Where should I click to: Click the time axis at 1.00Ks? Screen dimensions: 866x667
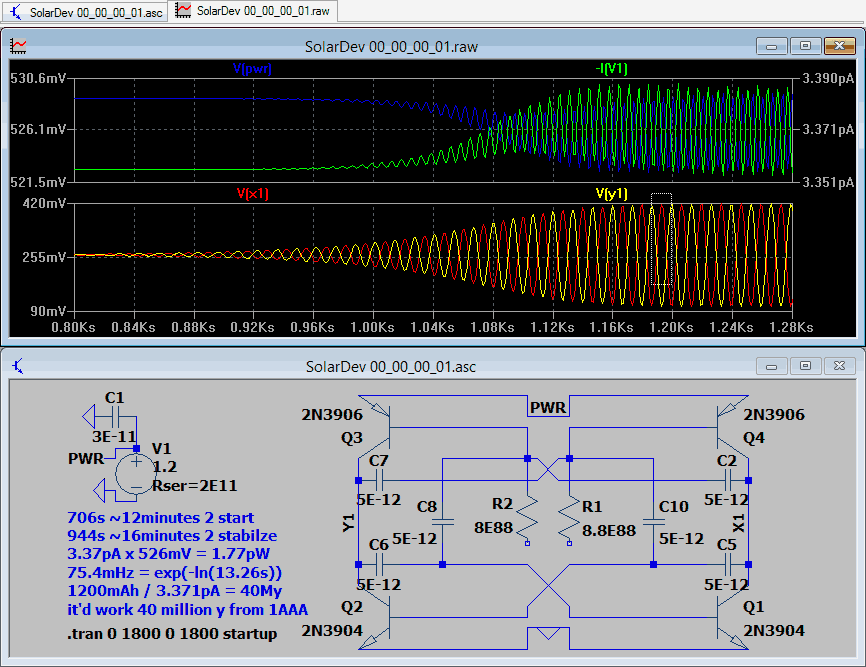click(x=373, y=327)
